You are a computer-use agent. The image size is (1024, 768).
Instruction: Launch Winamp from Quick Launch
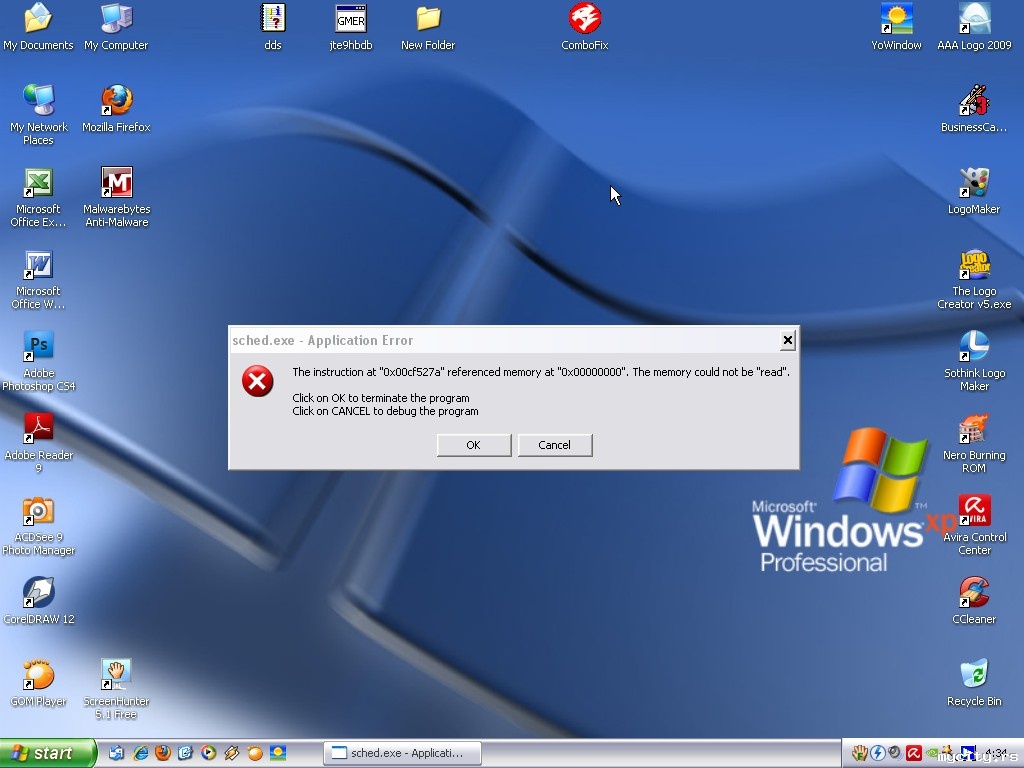tap(232, 753)
